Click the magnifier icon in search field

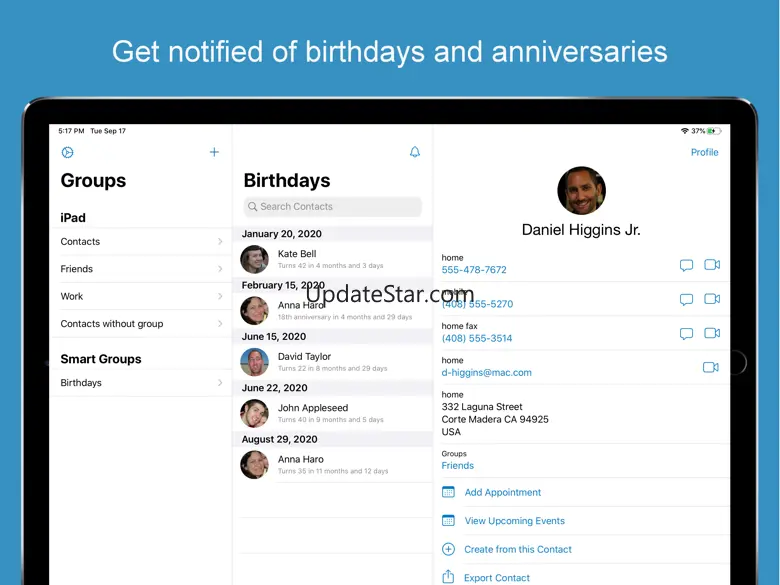click(253, 206)
